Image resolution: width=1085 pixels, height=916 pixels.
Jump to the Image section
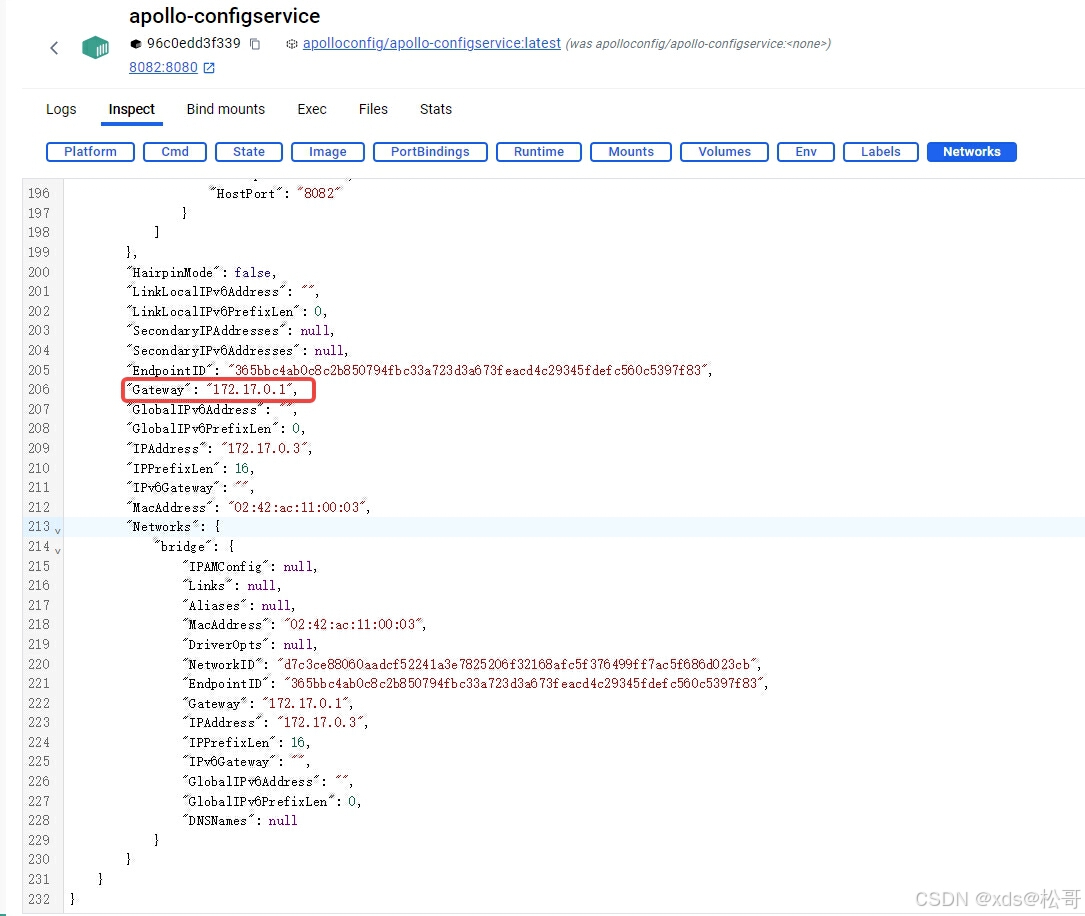click(x=328, y=152)
